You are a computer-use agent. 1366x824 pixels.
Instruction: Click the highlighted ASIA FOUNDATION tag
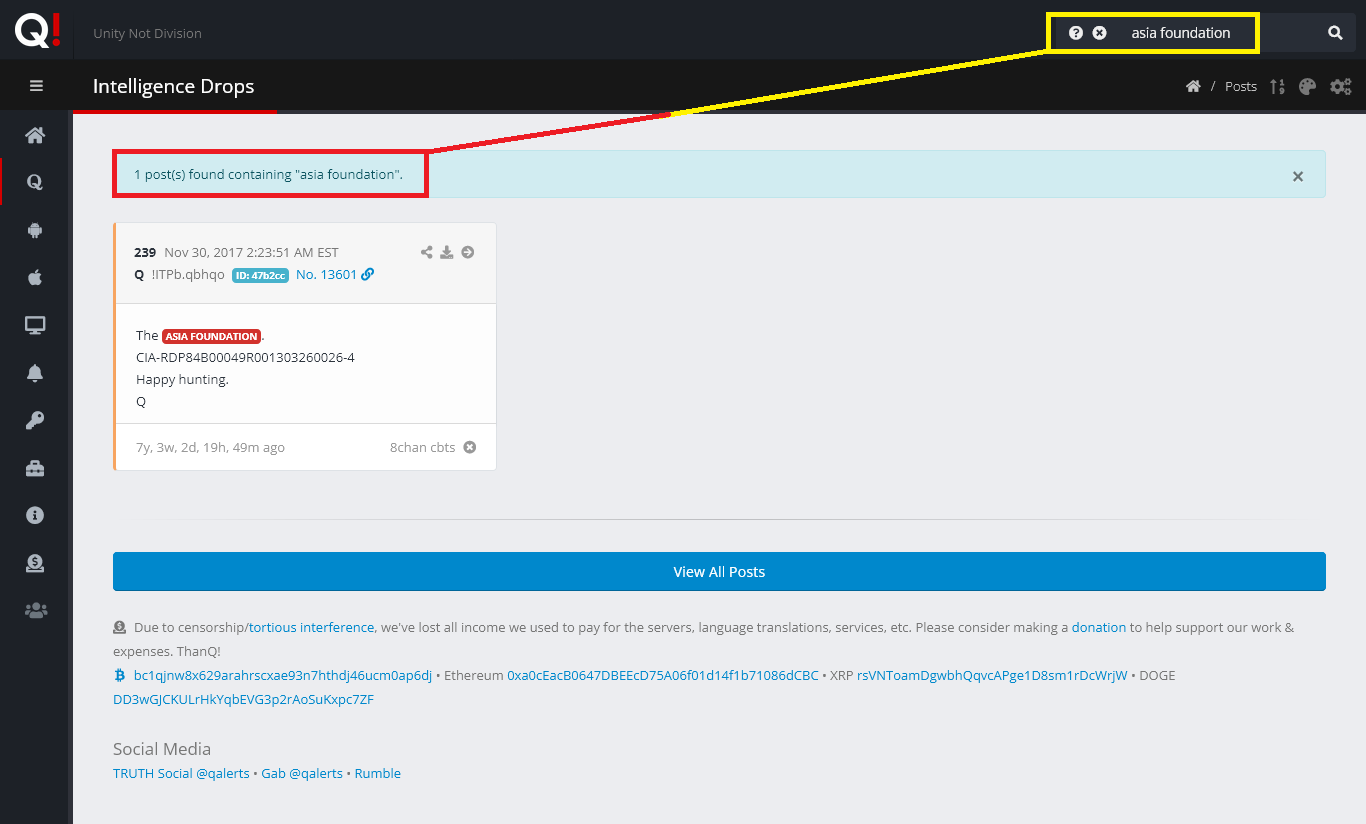[211, 336]
